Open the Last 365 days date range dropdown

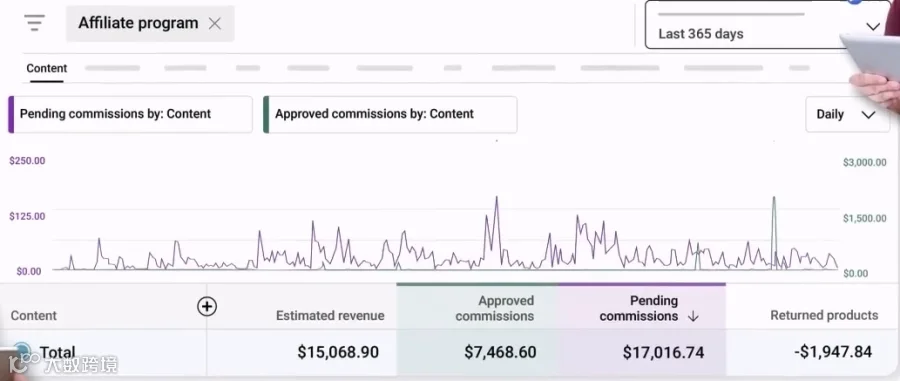coord(768,25)
